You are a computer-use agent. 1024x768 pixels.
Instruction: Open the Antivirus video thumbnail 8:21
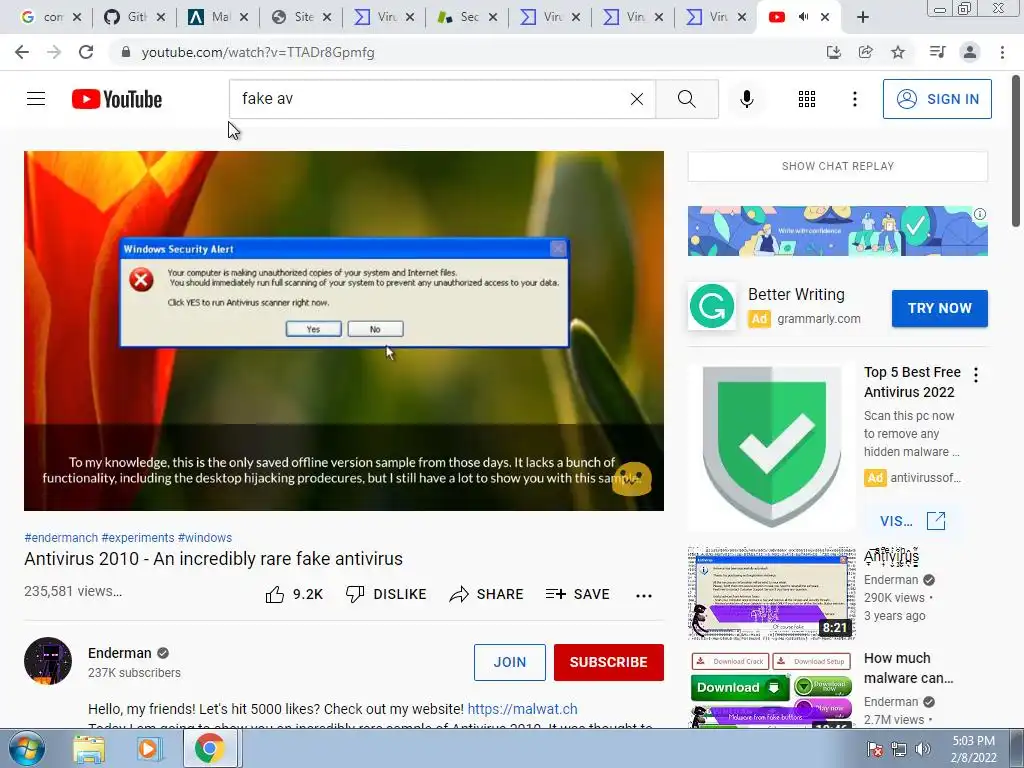pyautogui.click(x=771, y=594)
